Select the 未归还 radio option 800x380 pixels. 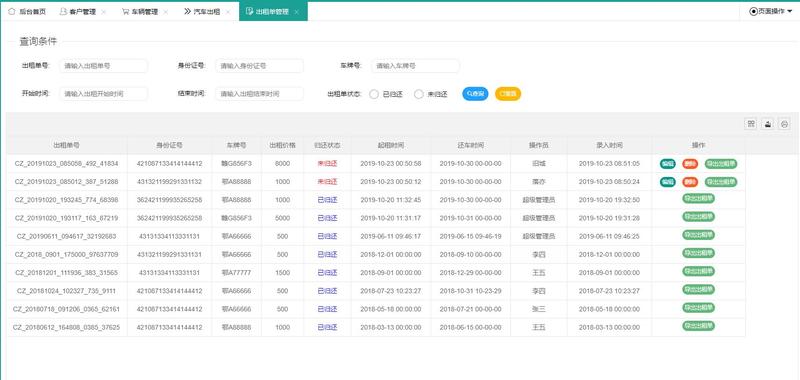pos(431,94)
